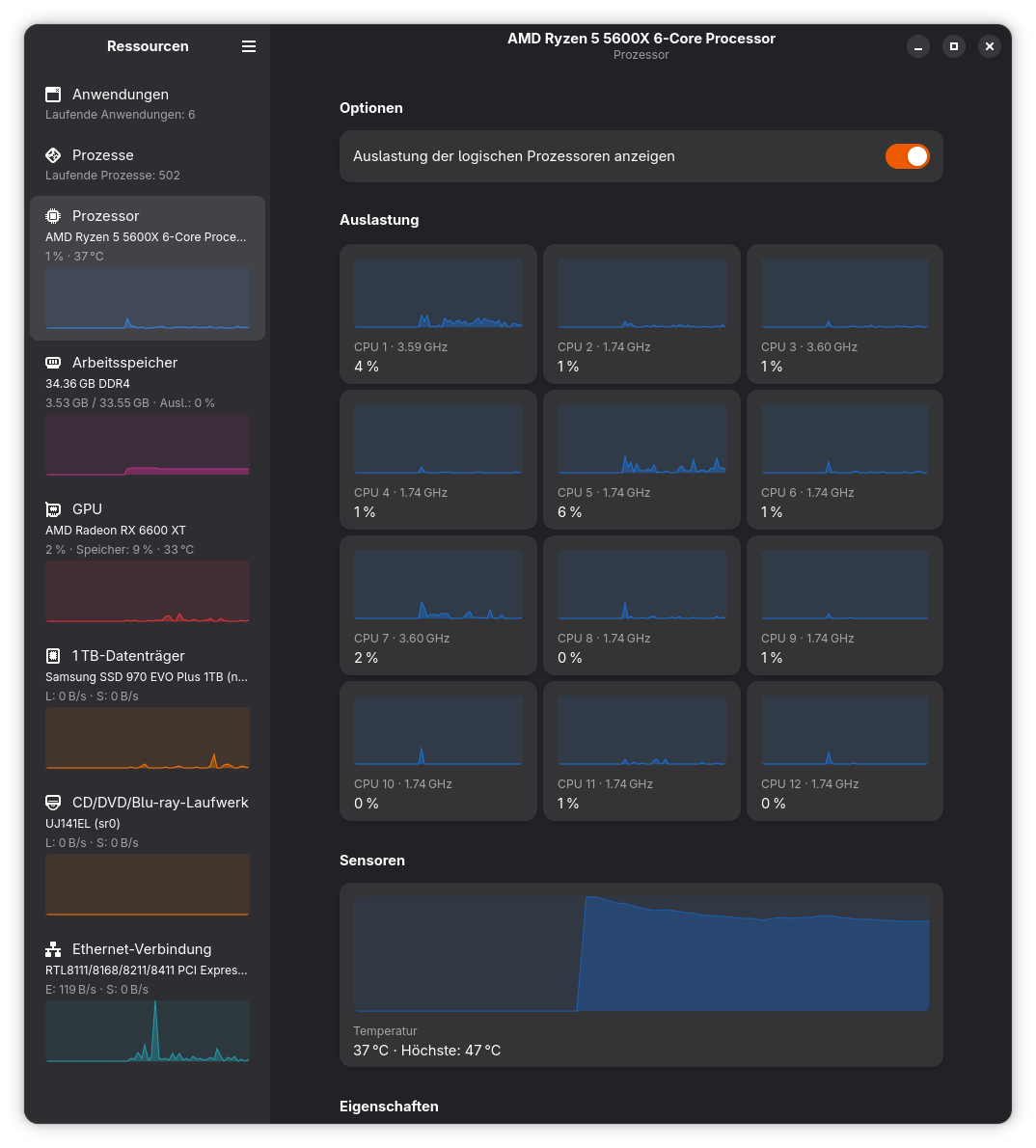Click the CPU 1 usage graph
The image size is (1036, 1148).
pyautogui.click(x=438, y=293)
